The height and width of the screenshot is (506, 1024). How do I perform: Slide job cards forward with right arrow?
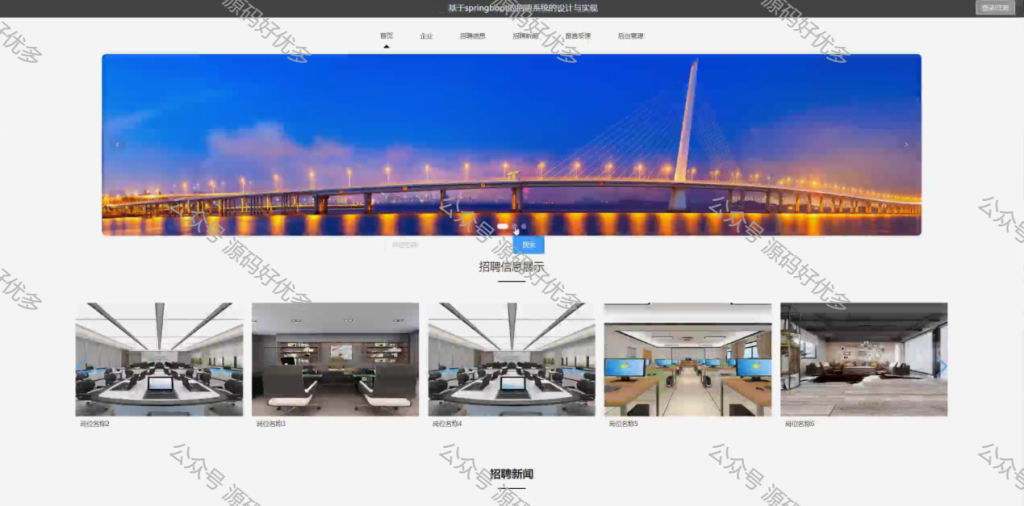coord(942,366)
